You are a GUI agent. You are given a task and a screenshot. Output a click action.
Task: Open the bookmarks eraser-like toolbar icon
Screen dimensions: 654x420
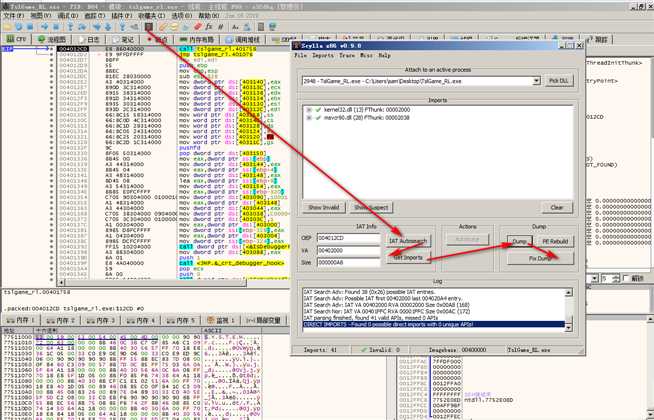tap(198, 27)
